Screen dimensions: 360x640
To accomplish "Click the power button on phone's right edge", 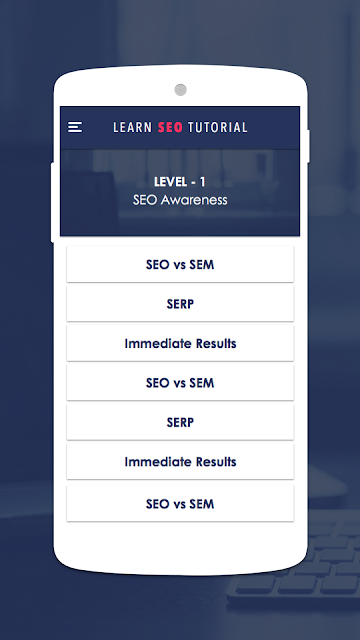I will [309, 146].
